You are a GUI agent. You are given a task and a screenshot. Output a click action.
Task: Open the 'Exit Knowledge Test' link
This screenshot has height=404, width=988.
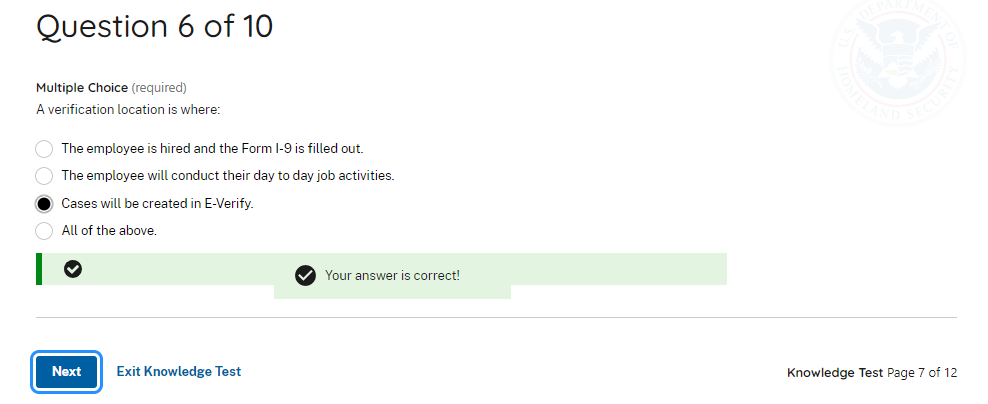click(179, 371)
